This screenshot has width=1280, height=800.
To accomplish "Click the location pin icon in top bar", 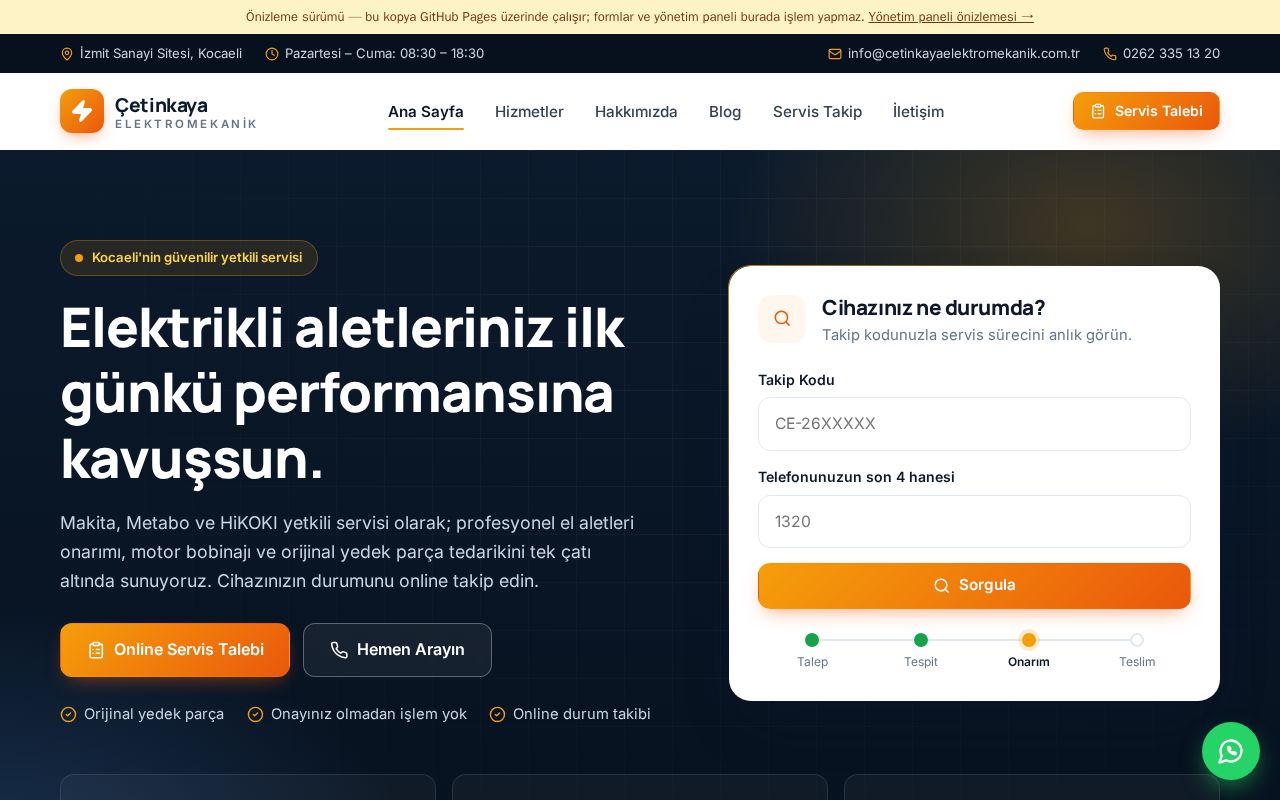I will [x=67, y=54].
